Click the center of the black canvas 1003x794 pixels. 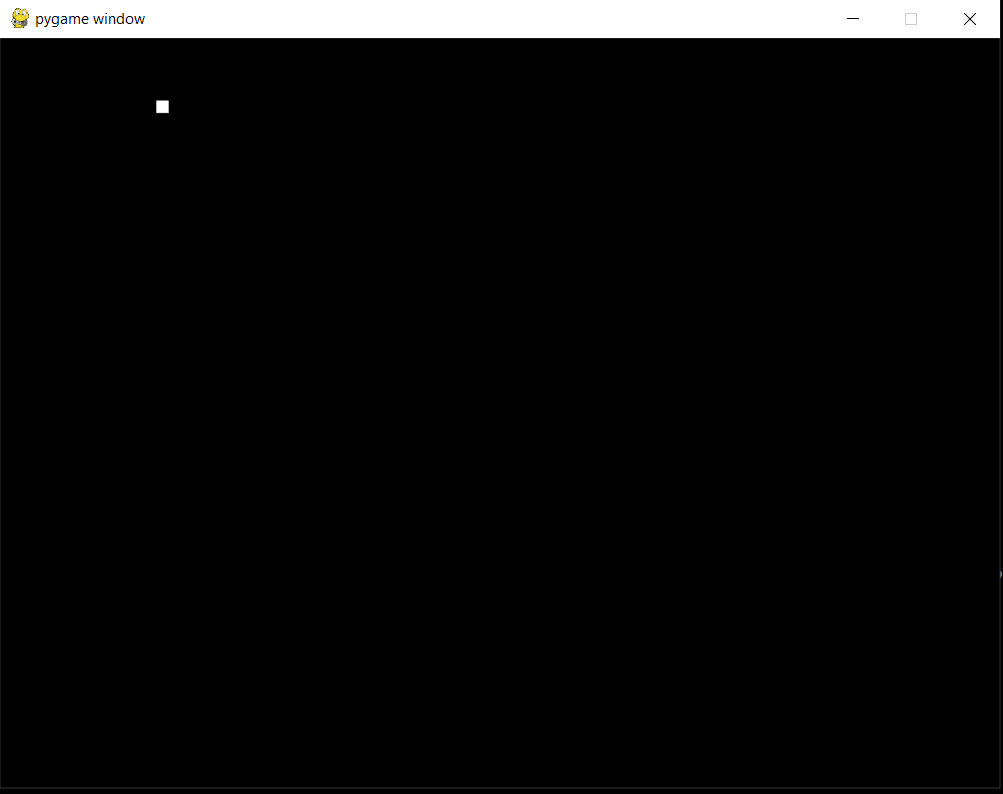coord(500,413)
